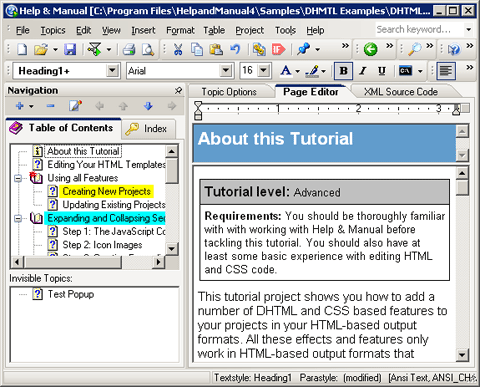Open the Table menu
Viewport: 480px width, 387px height.
coord(214,30)
